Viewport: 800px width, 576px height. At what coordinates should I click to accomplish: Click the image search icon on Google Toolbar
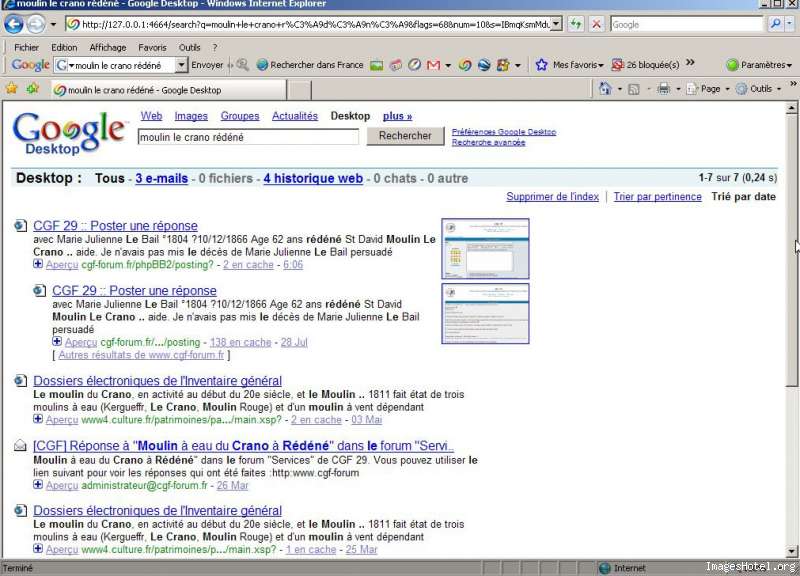click(x=377, y=65)
